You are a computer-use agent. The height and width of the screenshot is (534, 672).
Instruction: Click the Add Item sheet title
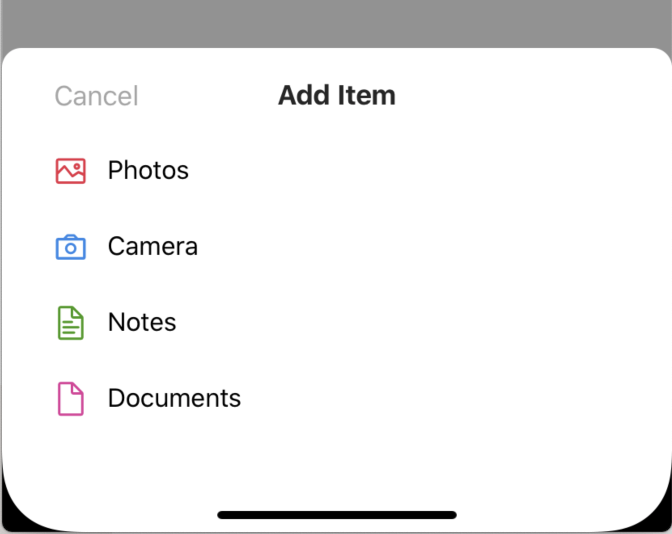pyautogui.click(x=337, y=96)
